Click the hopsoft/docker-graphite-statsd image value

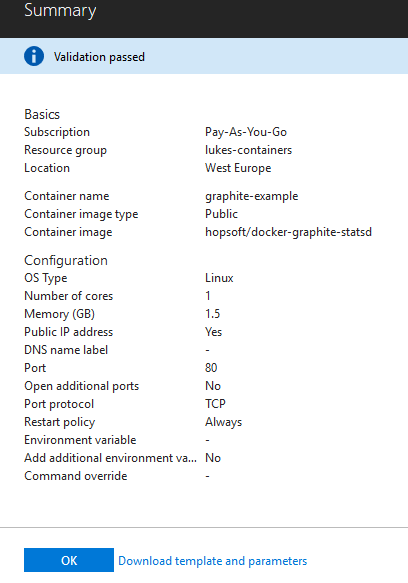[288, 232]
